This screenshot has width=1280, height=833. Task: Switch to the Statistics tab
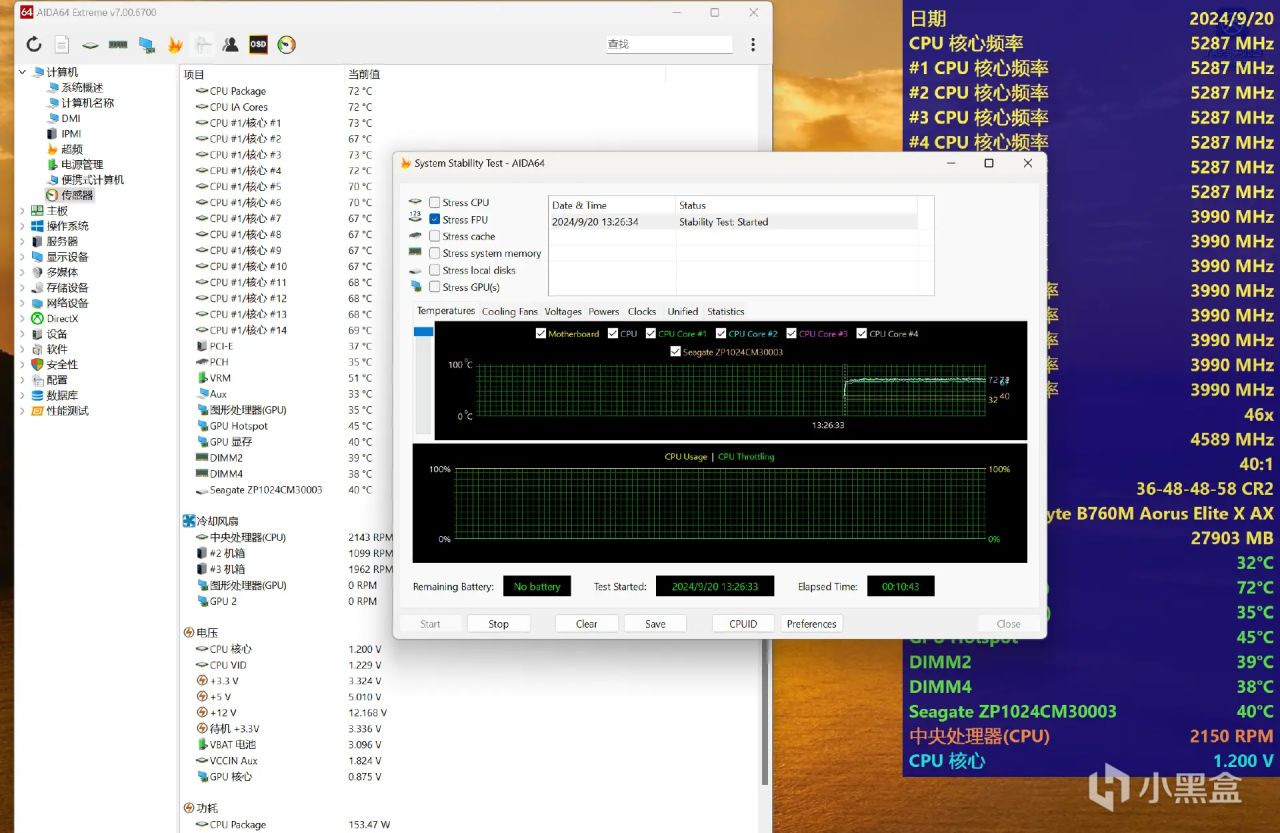[726, 311]
